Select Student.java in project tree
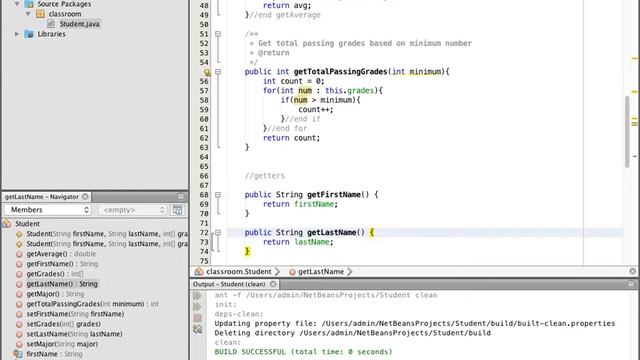640x360 pixels. click(79, 24)
